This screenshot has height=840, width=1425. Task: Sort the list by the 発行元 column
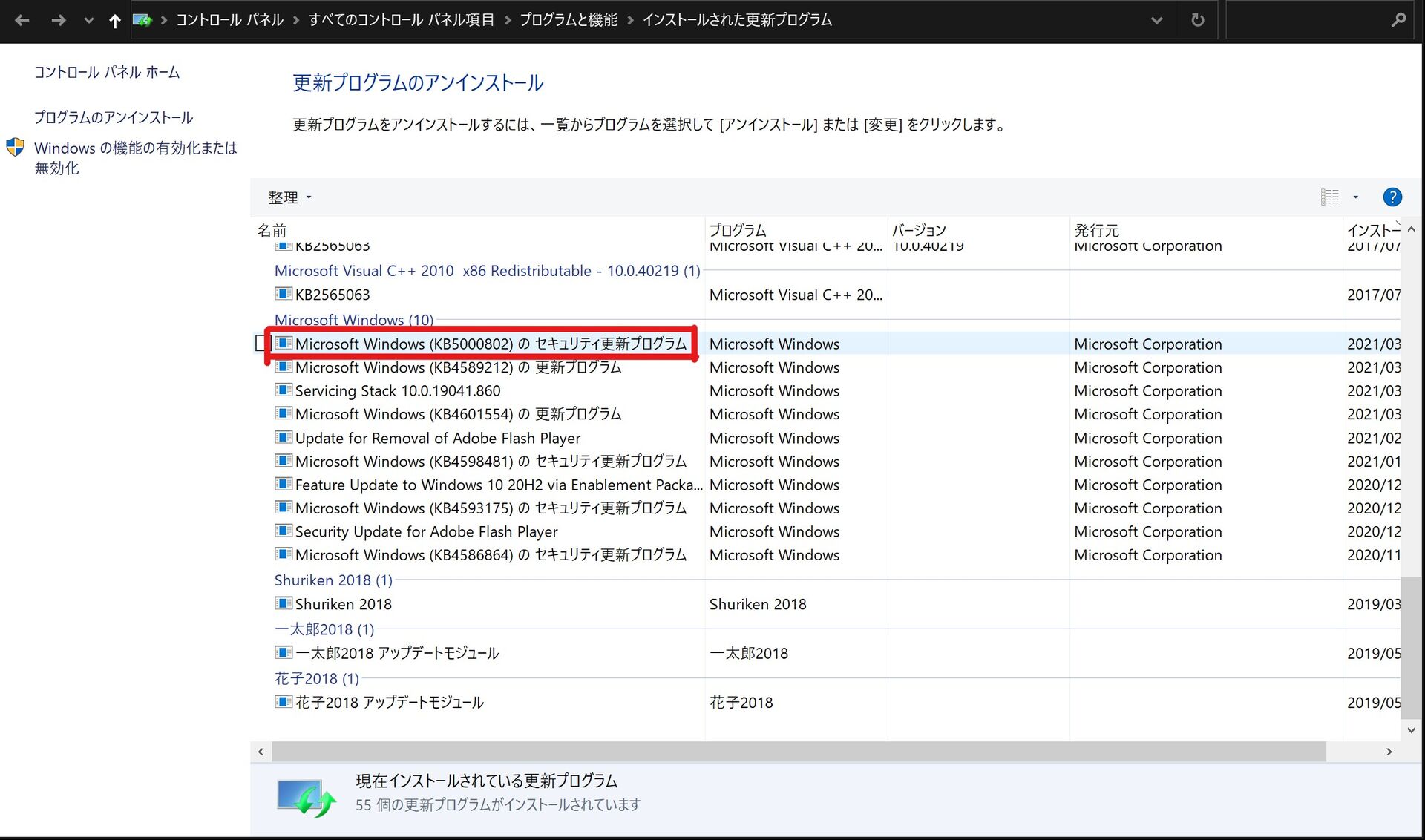[x=1096, y=230]
